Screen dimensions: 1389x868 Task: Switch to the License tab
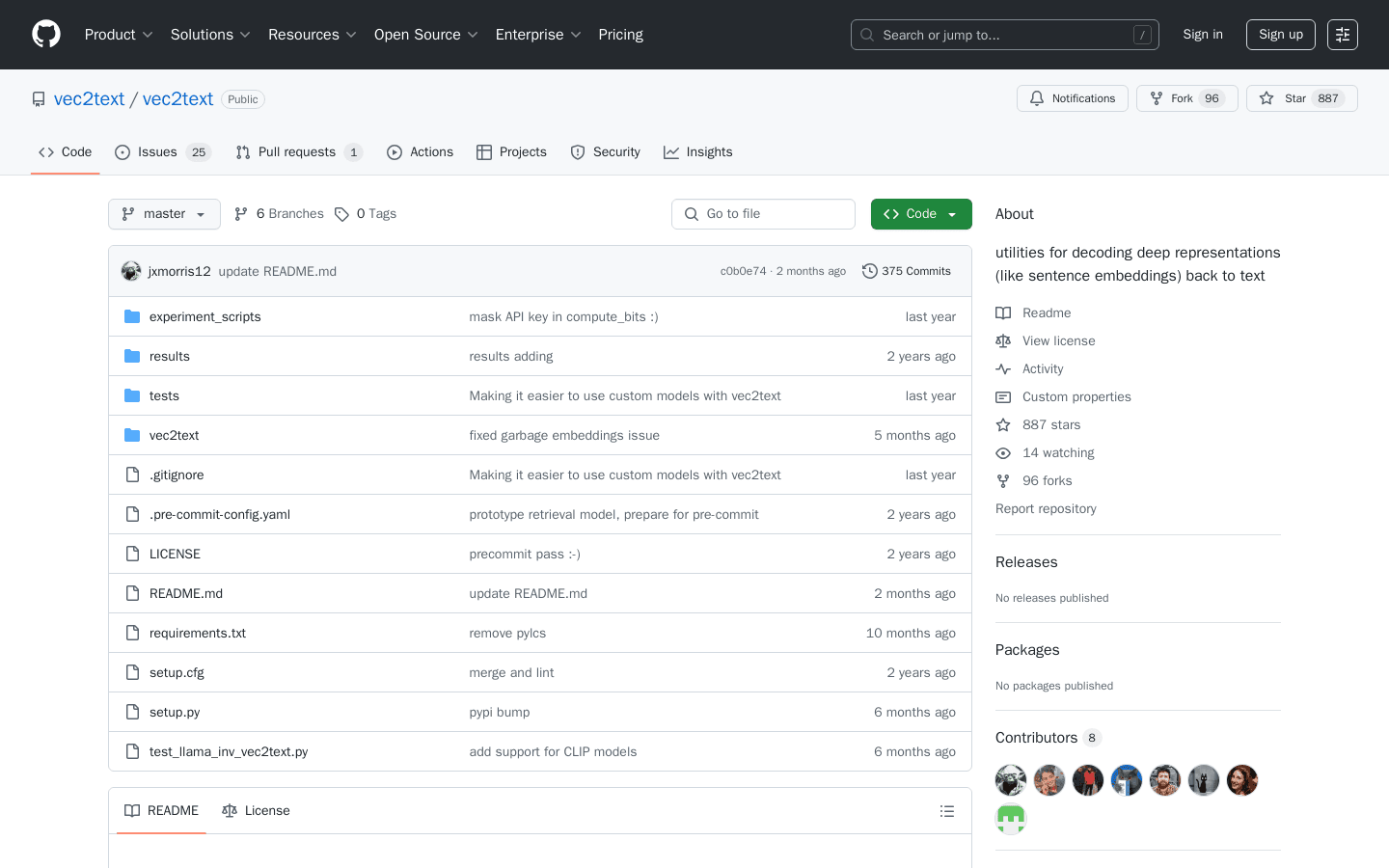pos(257,811)
